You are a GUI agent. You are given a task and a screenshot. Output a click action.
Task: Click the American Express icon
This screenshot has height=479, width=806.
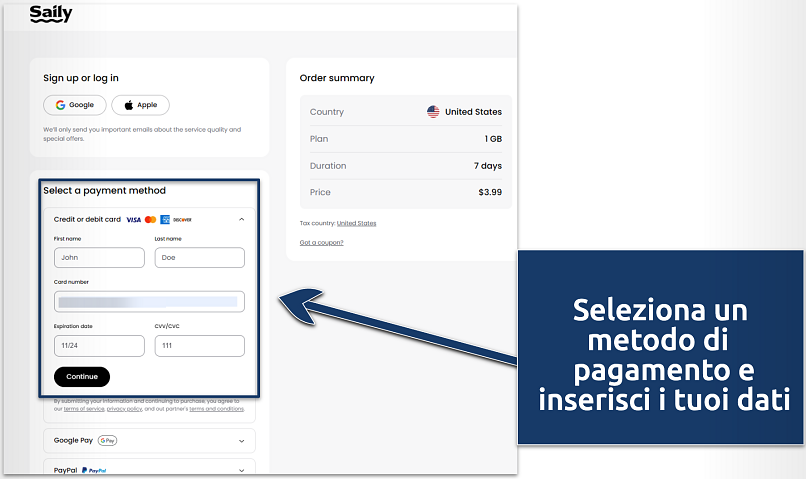coord(164,219)
